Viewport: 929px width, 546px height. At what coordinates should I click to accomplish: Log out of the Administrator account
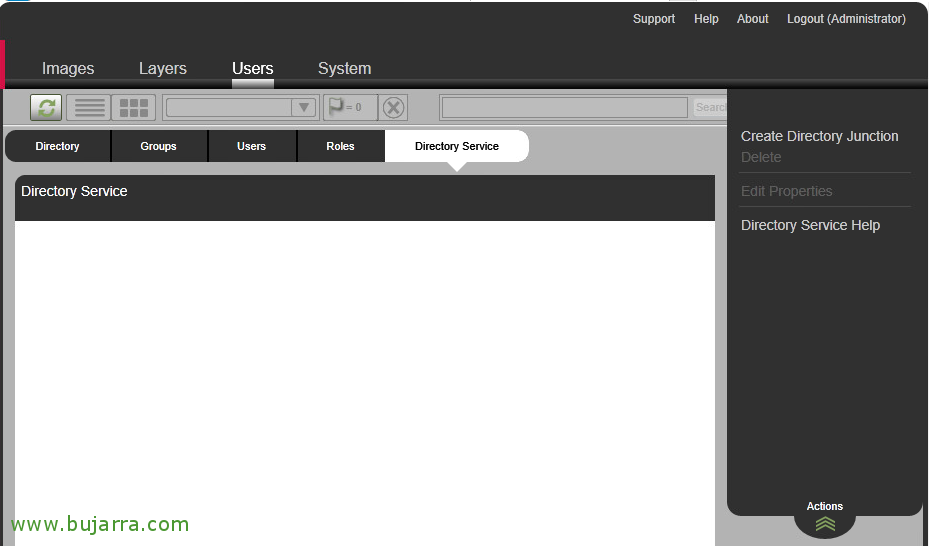coord(846,19)
